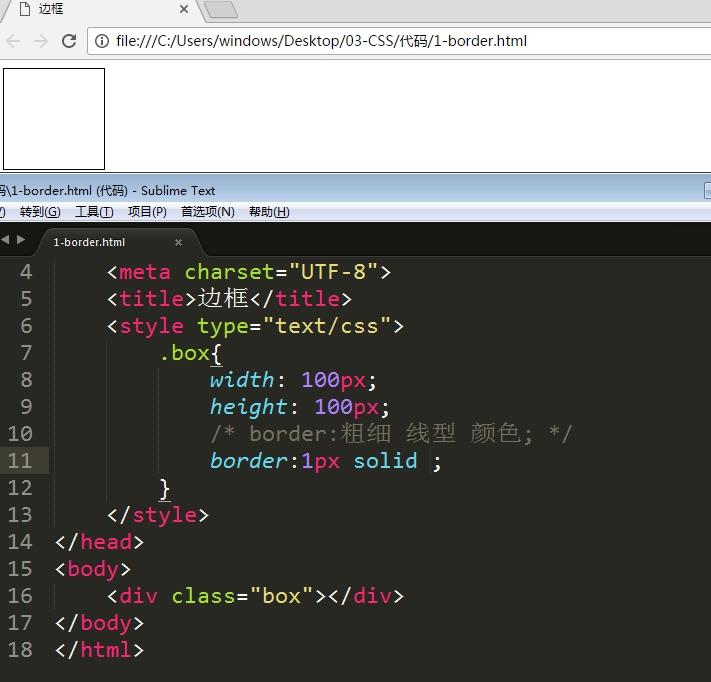Click the rendered box in the page
This screenshot has width=711, height=682.
click(x=54, y=119)
